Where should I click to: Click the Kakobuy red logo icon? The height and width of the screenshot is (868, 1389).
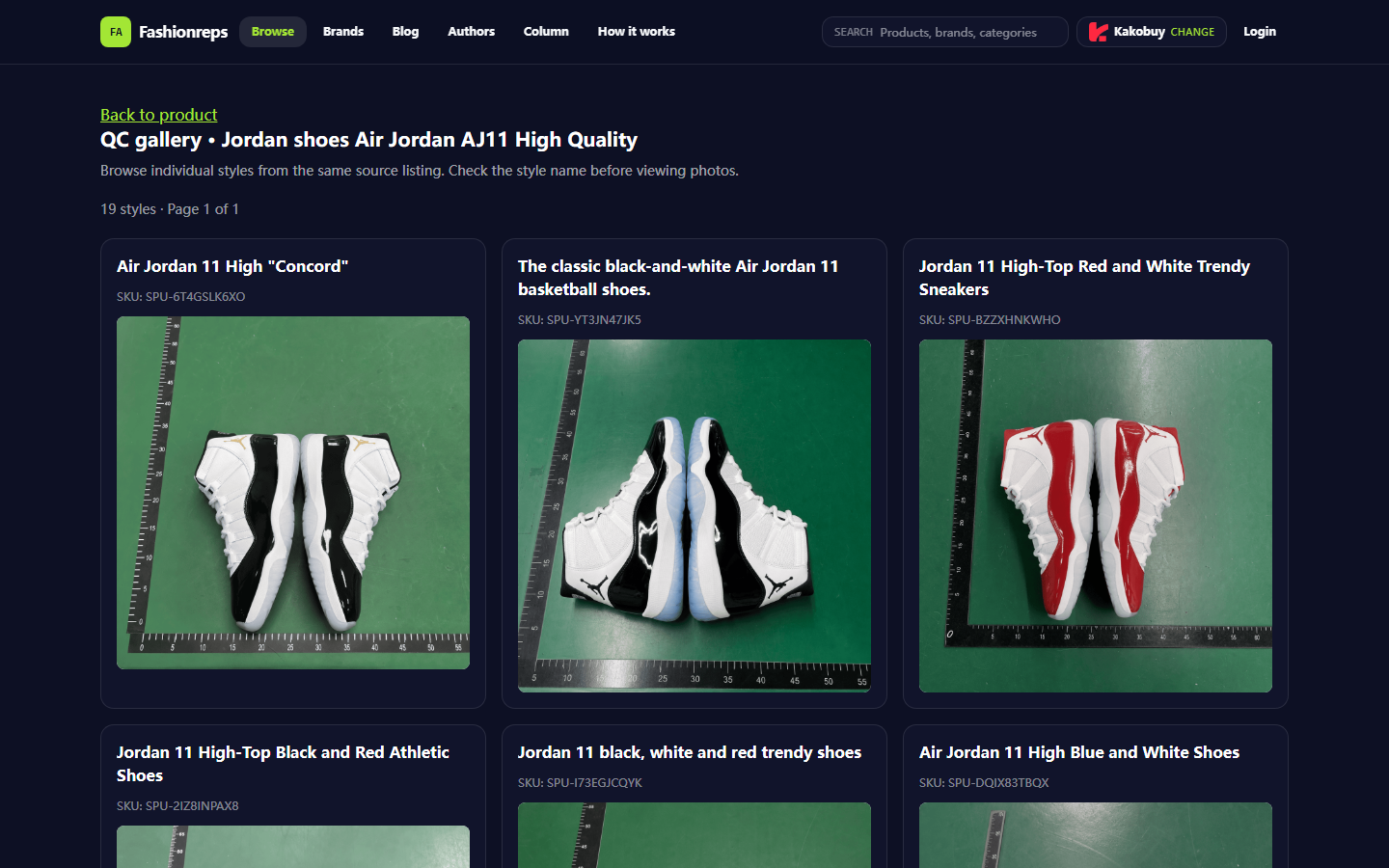pos(1098,32)
